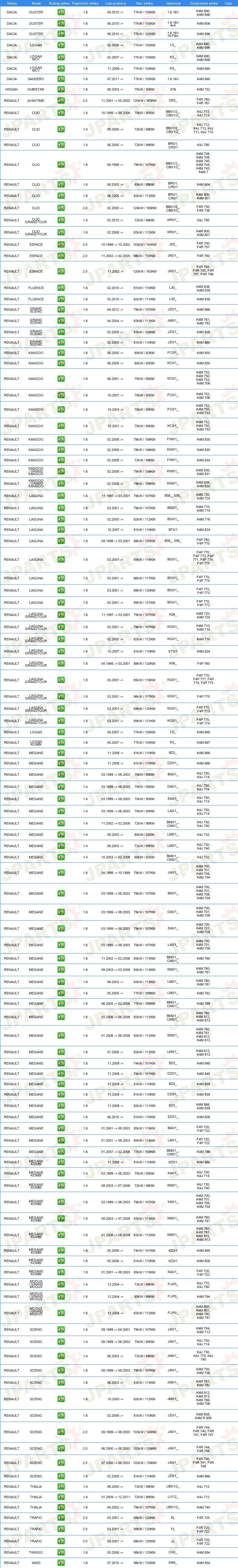
Task: Click the fuel icon in the DACIA SANDERO row
Action: 61,79
